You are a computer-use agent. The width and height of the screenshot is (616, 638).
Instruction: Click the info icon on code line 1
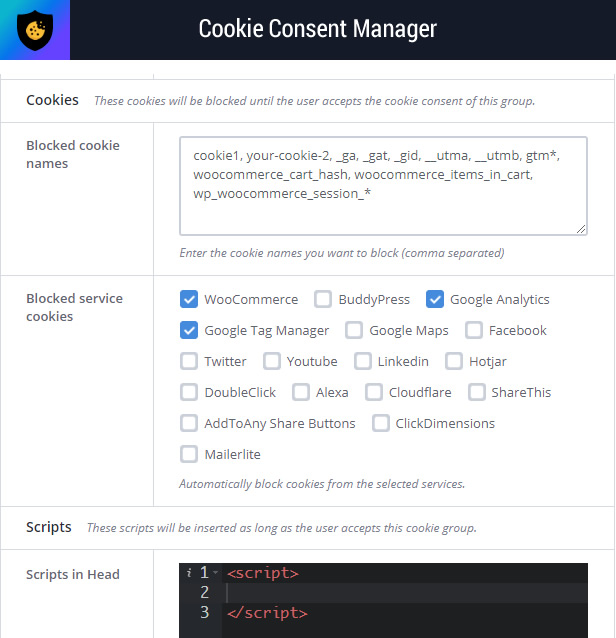(x=189, y=573)
